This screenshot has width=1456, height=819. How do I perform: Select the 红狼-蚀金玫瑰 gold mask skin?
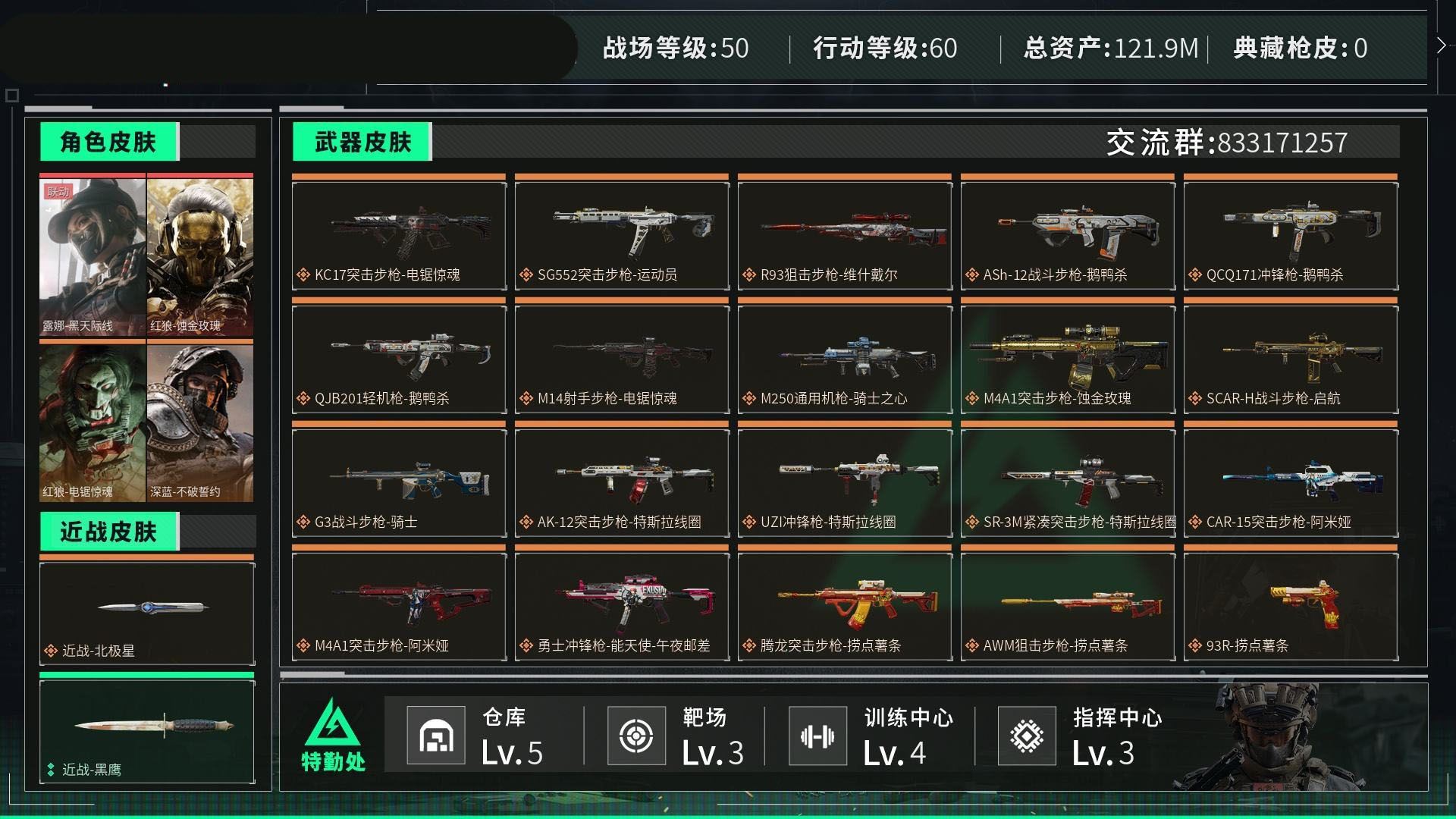(200, 256)
